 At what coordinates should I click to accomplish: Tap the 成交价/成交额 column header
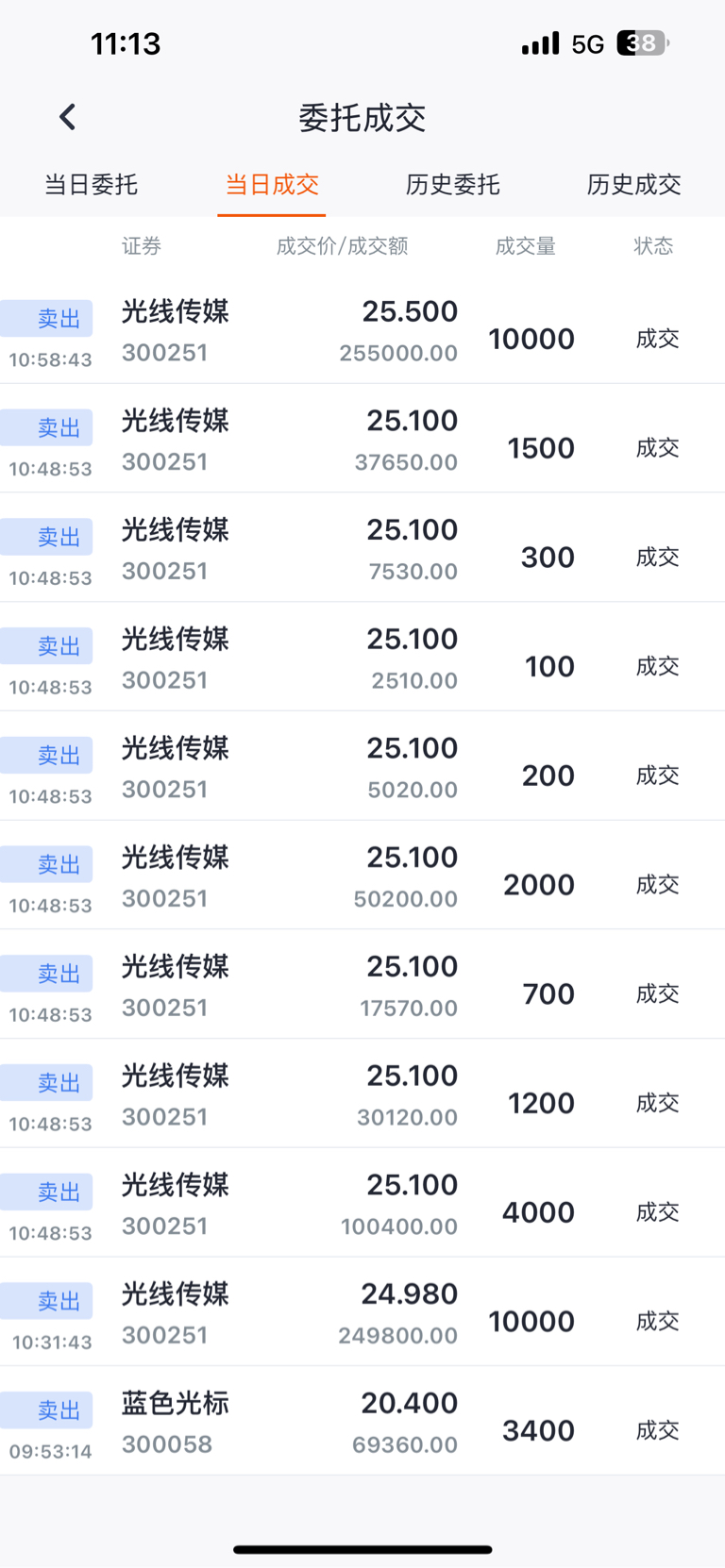point(342,246)
